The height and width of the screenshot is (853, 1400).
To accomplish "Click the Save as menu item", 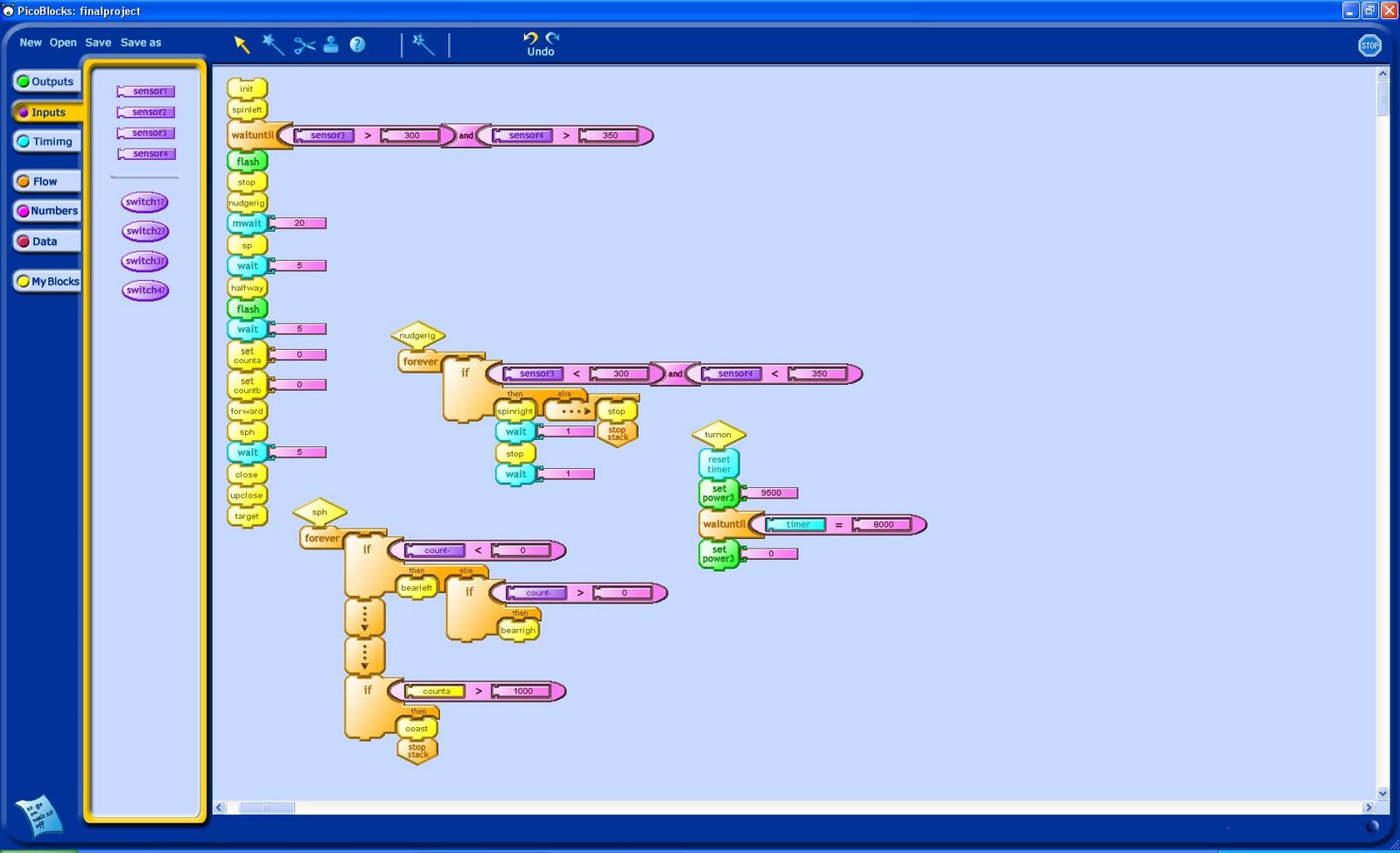I will 141,42.
